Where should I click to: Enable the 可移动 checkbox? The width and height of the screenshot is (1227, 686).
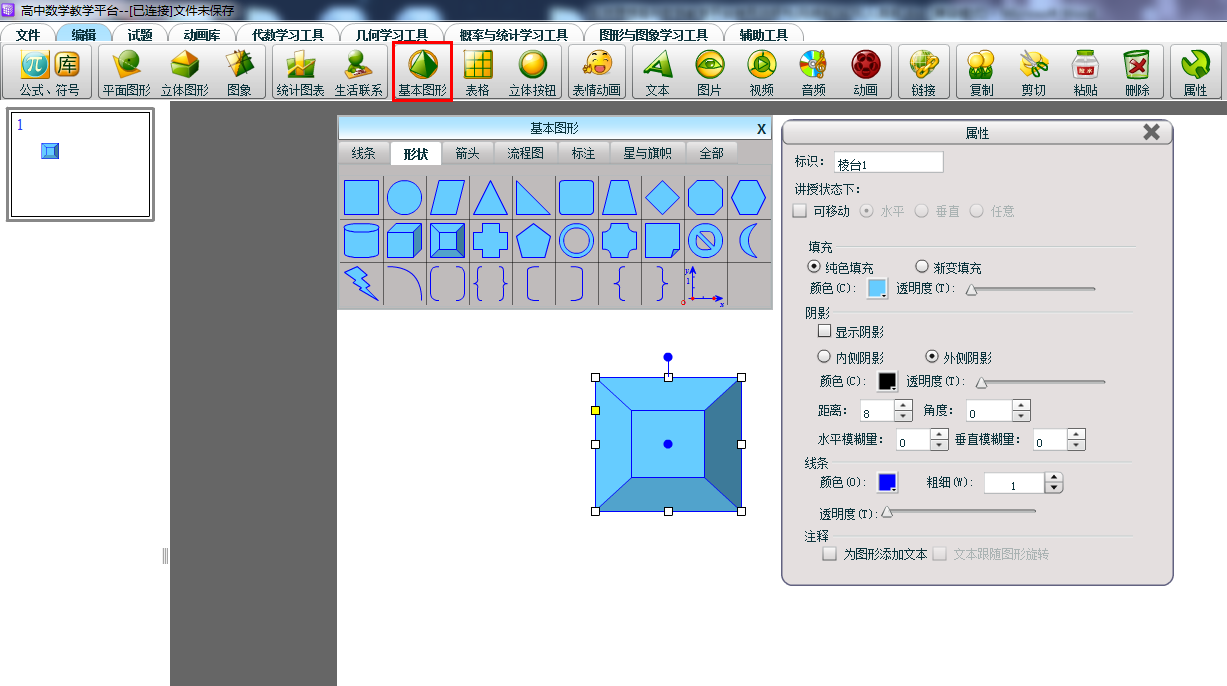tap(800, 211)
